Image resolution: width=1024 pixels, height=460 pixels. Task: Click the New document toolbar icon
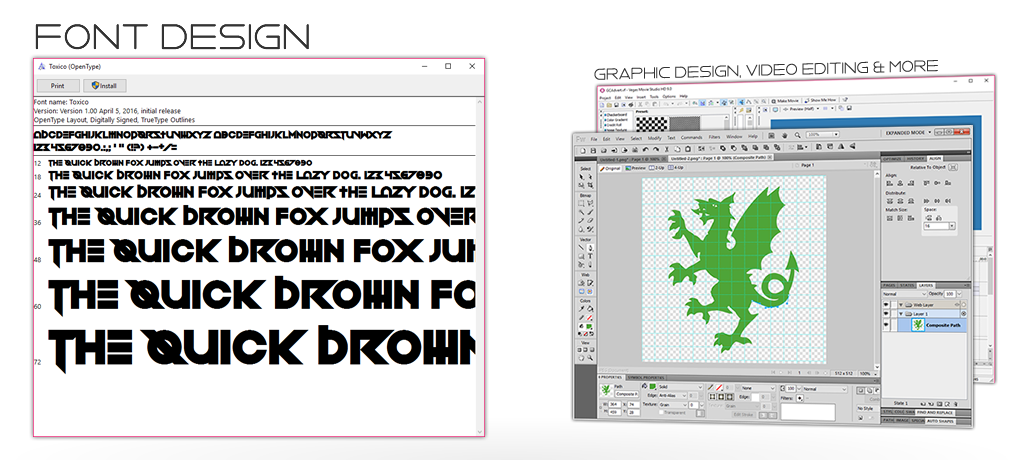(583, 150)
